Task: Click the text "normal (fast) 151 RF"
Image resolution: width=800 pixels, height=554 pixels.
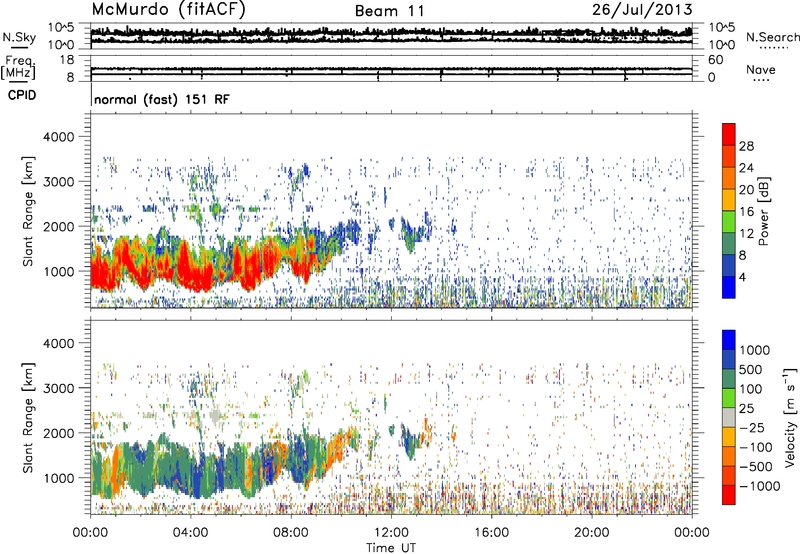Action: coord(162,99)
